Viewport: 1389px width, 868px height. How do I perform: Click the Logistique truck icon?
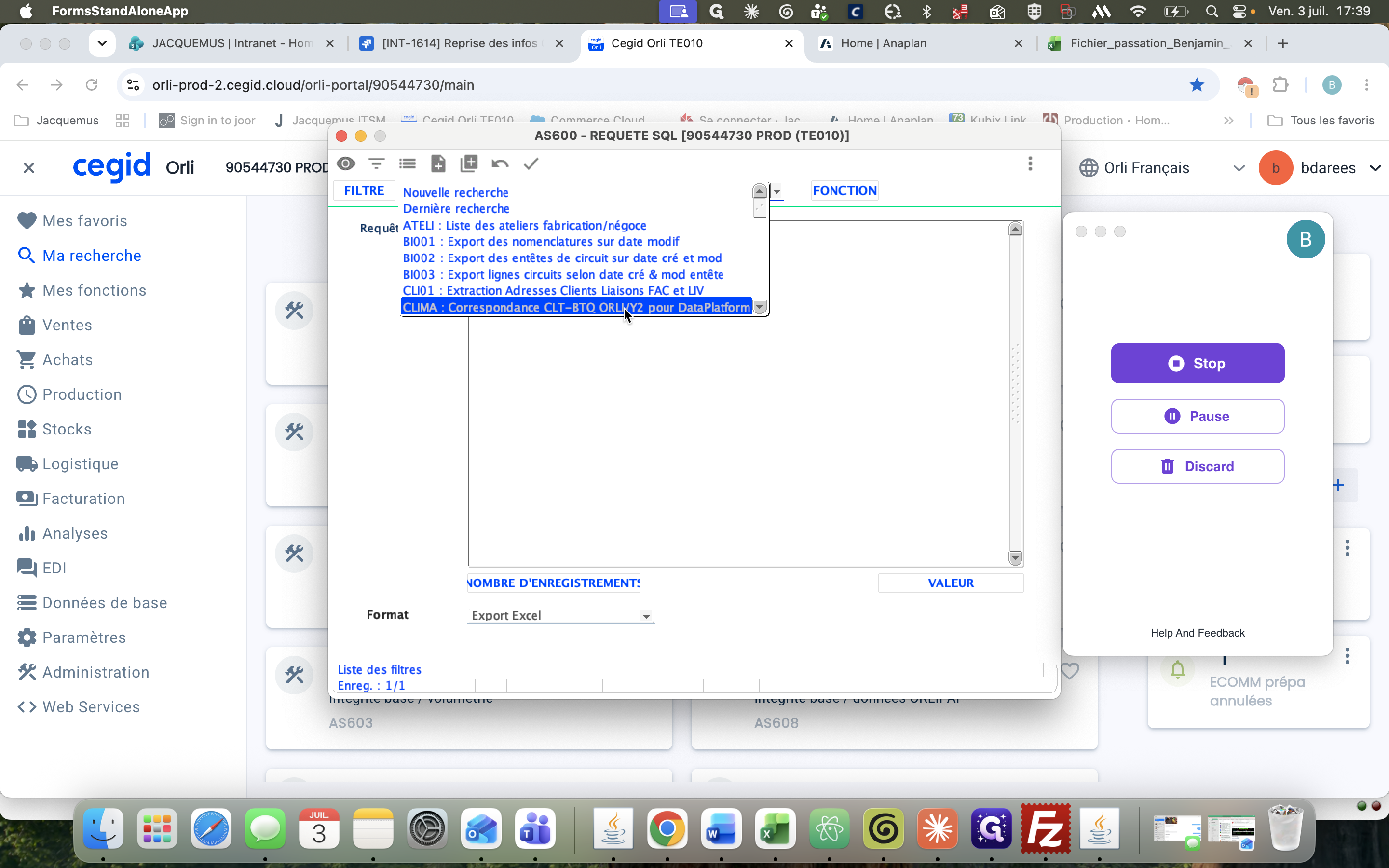pos(27,464)
